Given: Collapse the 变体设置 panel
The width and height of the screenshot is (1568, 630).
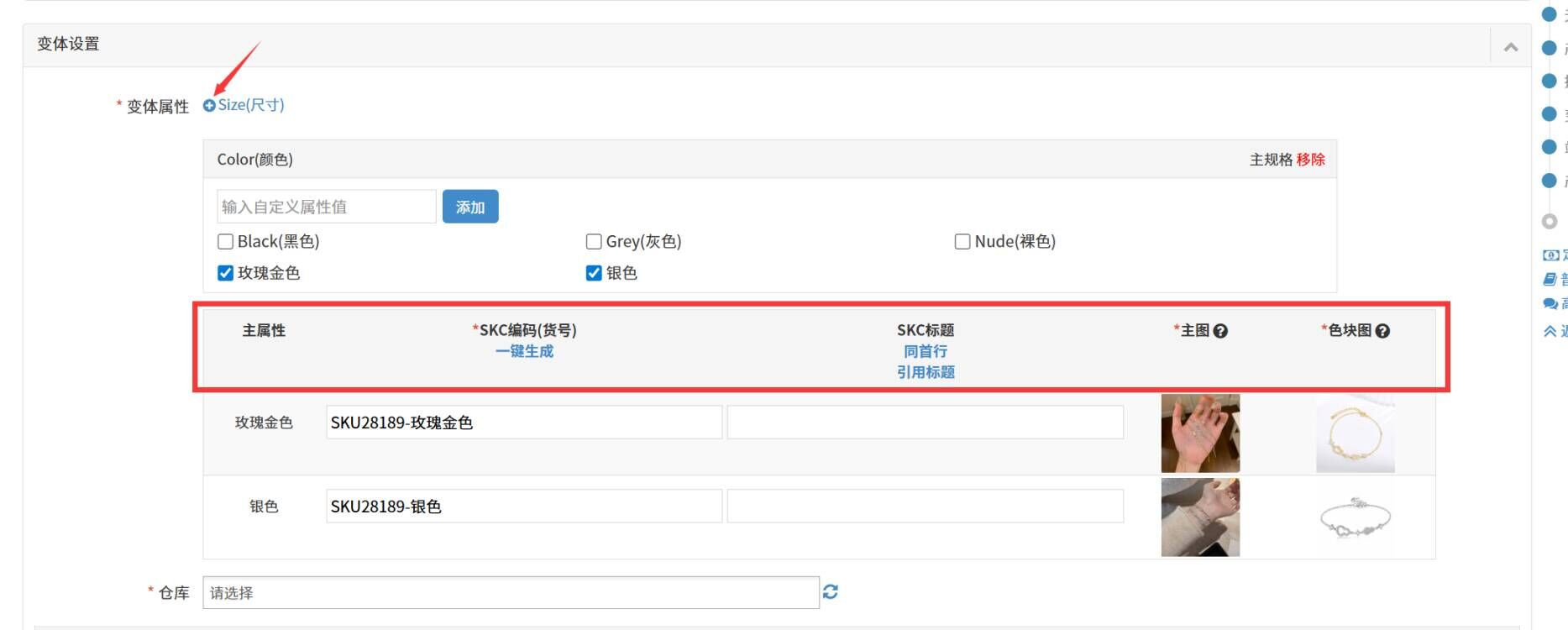Looking at the screenshot, I should (1511, 47).
